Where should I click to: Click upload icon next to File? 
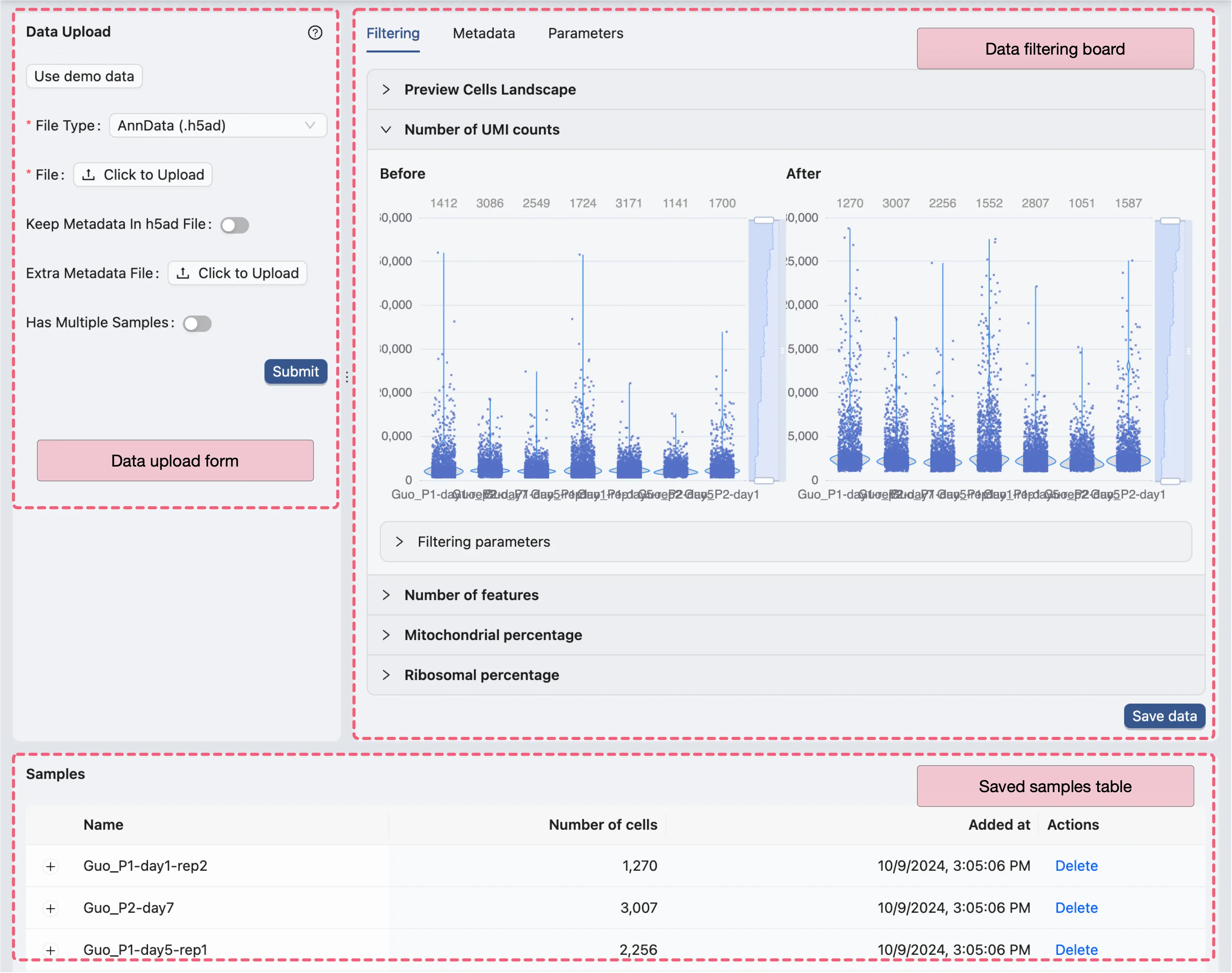(88, 175)
